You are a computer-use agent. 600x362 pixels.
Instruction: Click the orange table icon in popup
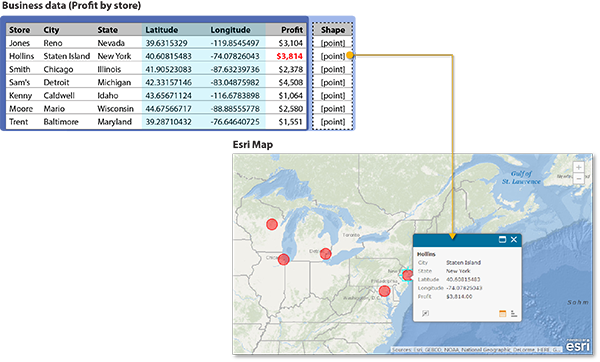[x=502, y=313]
